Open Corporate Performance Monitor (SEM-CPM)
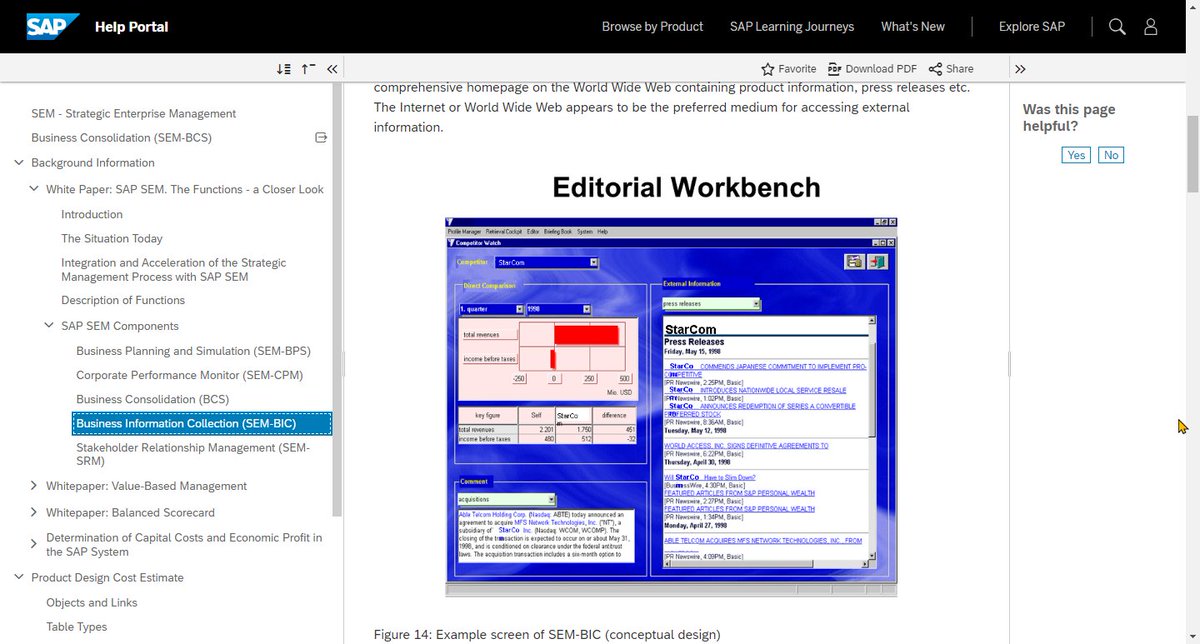1200x644 pixels. 189,375
